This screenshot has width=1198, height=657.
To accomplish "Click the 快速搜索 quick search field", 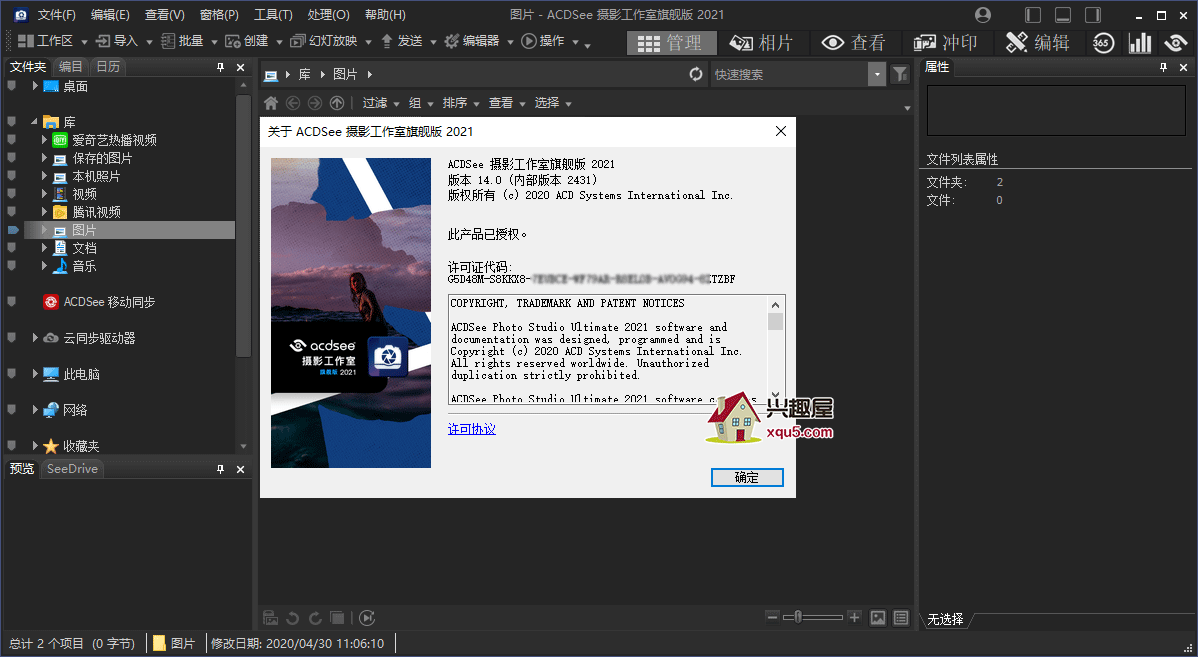I will point(788,74).
